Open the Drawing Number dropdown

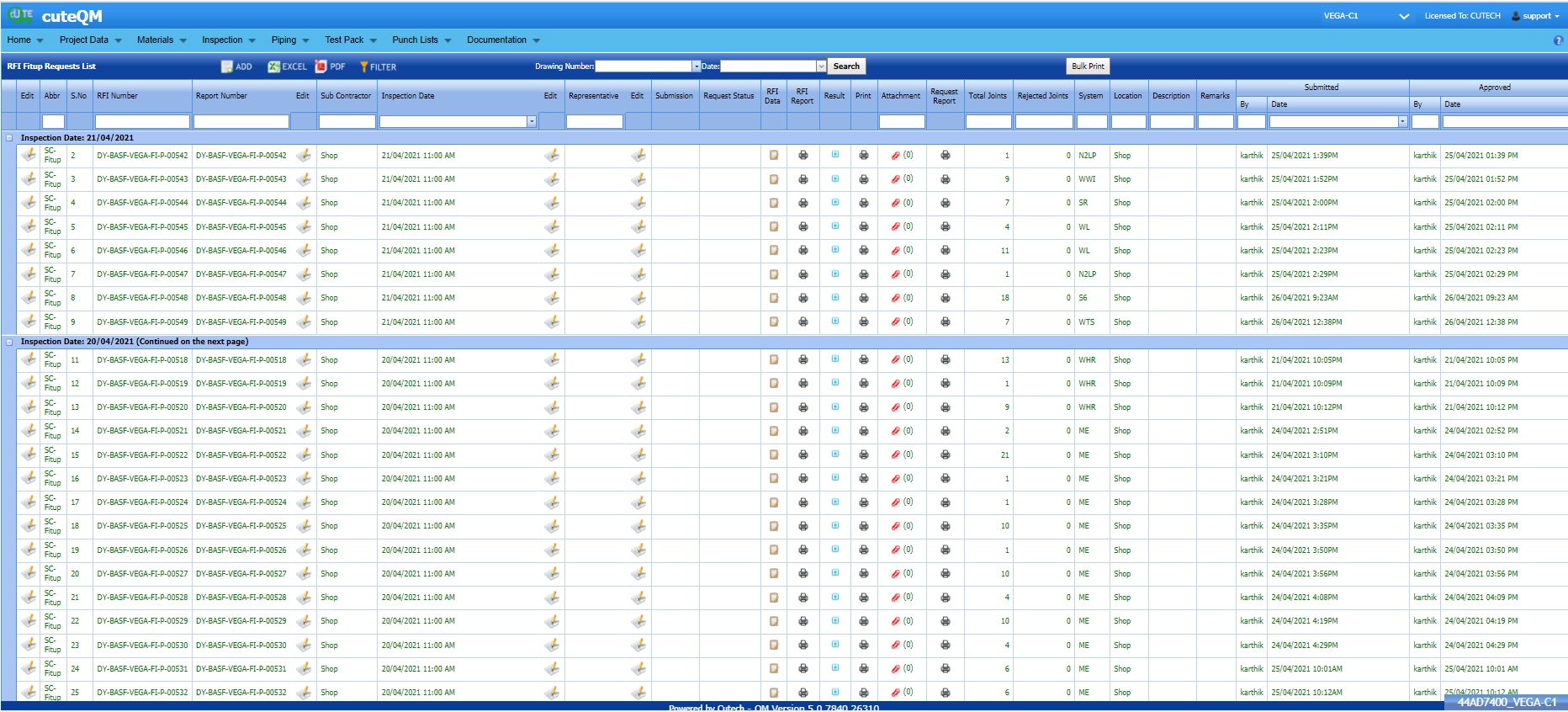point(696,66)
